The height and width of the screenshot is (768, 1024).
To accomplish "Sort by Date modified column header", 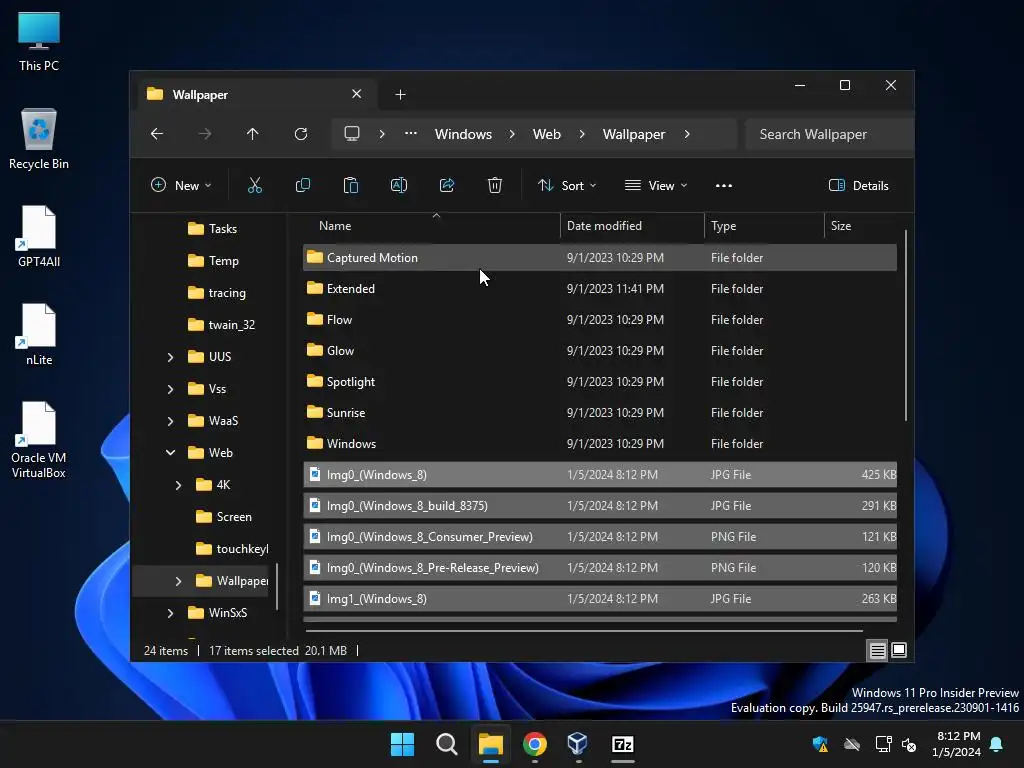I will (632, 226).
